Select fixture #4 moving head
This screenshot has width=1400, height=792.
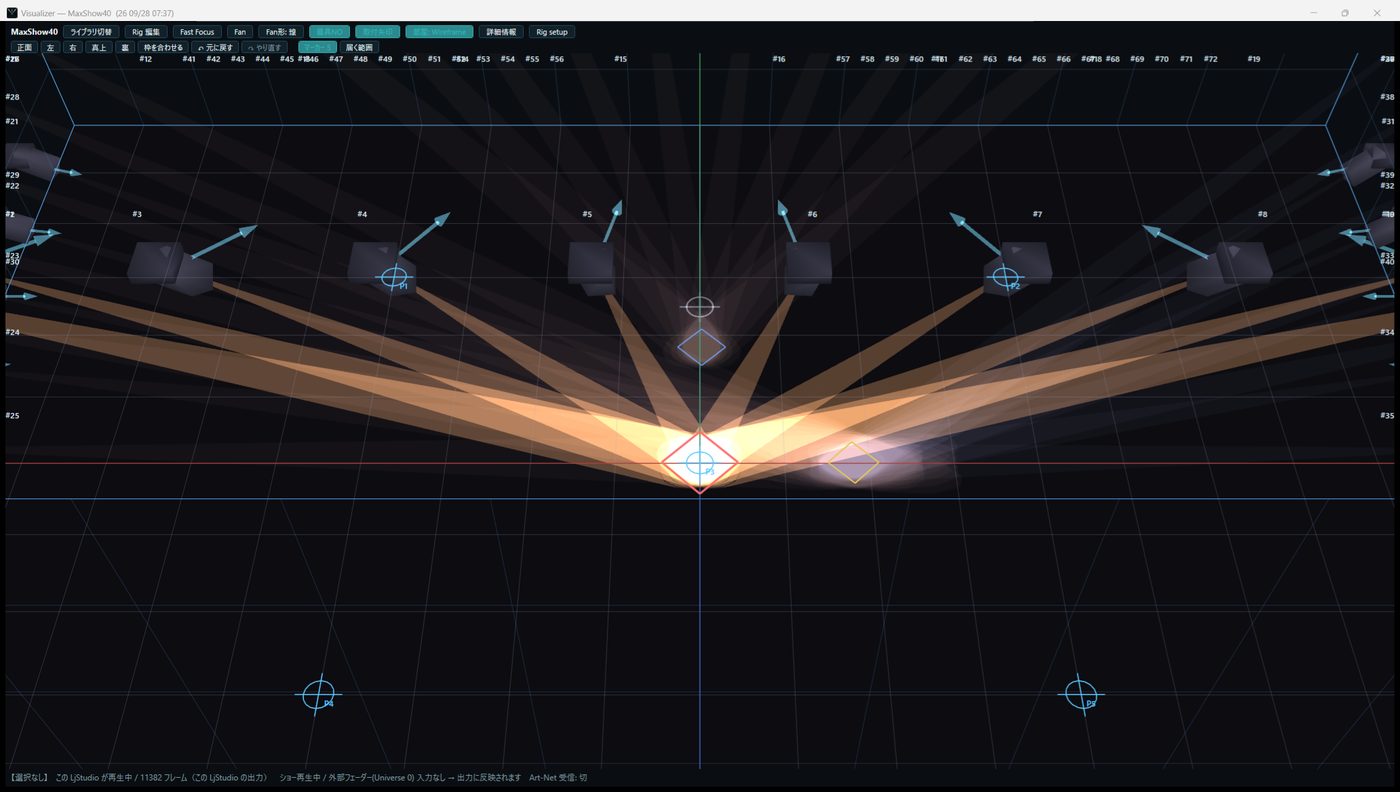[382, 267]
